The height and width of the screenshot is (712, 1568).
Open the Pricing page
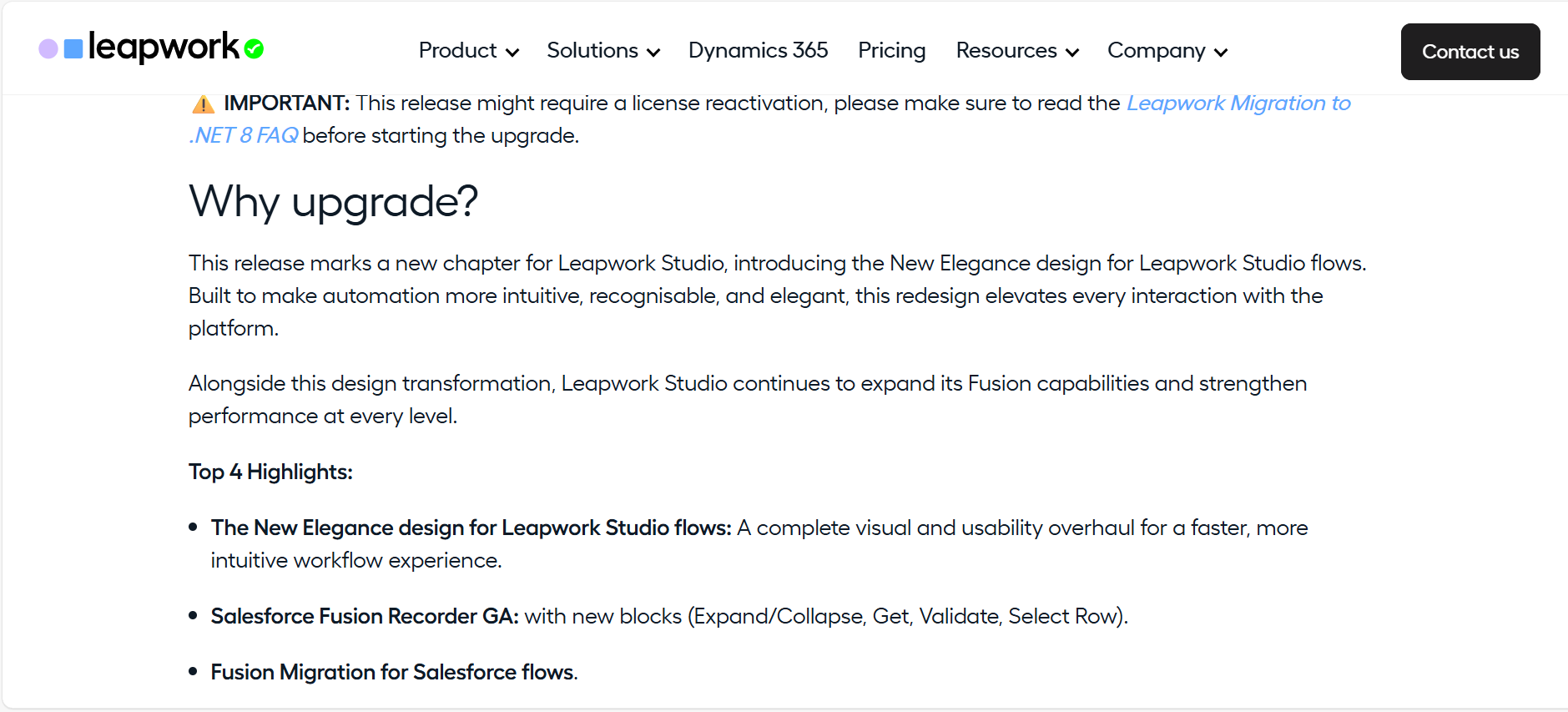(x=891, y=51)
